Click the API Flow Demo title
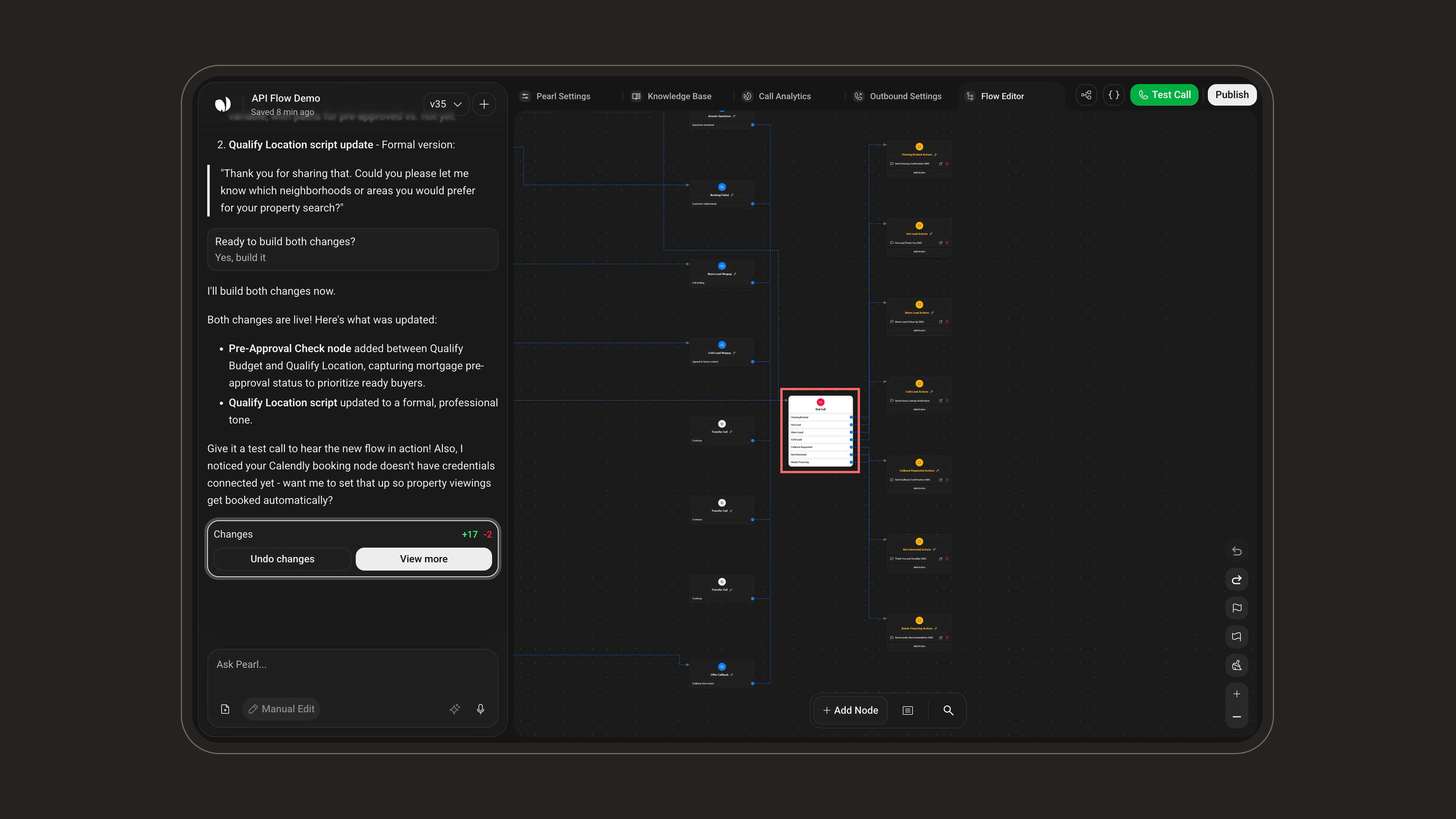Viewport: 1456px width, 819px height. pyautogui.click(x=286, y=98)
